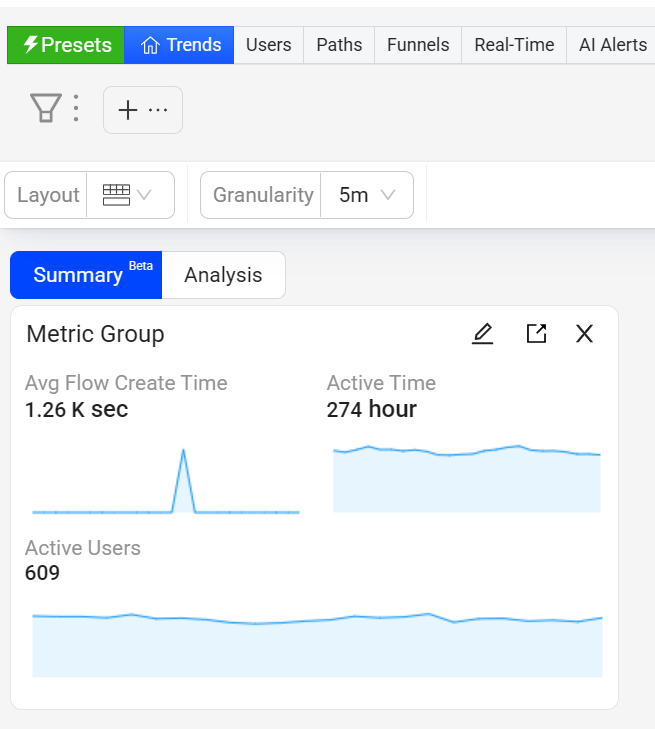Open the Paths tab

339,45
